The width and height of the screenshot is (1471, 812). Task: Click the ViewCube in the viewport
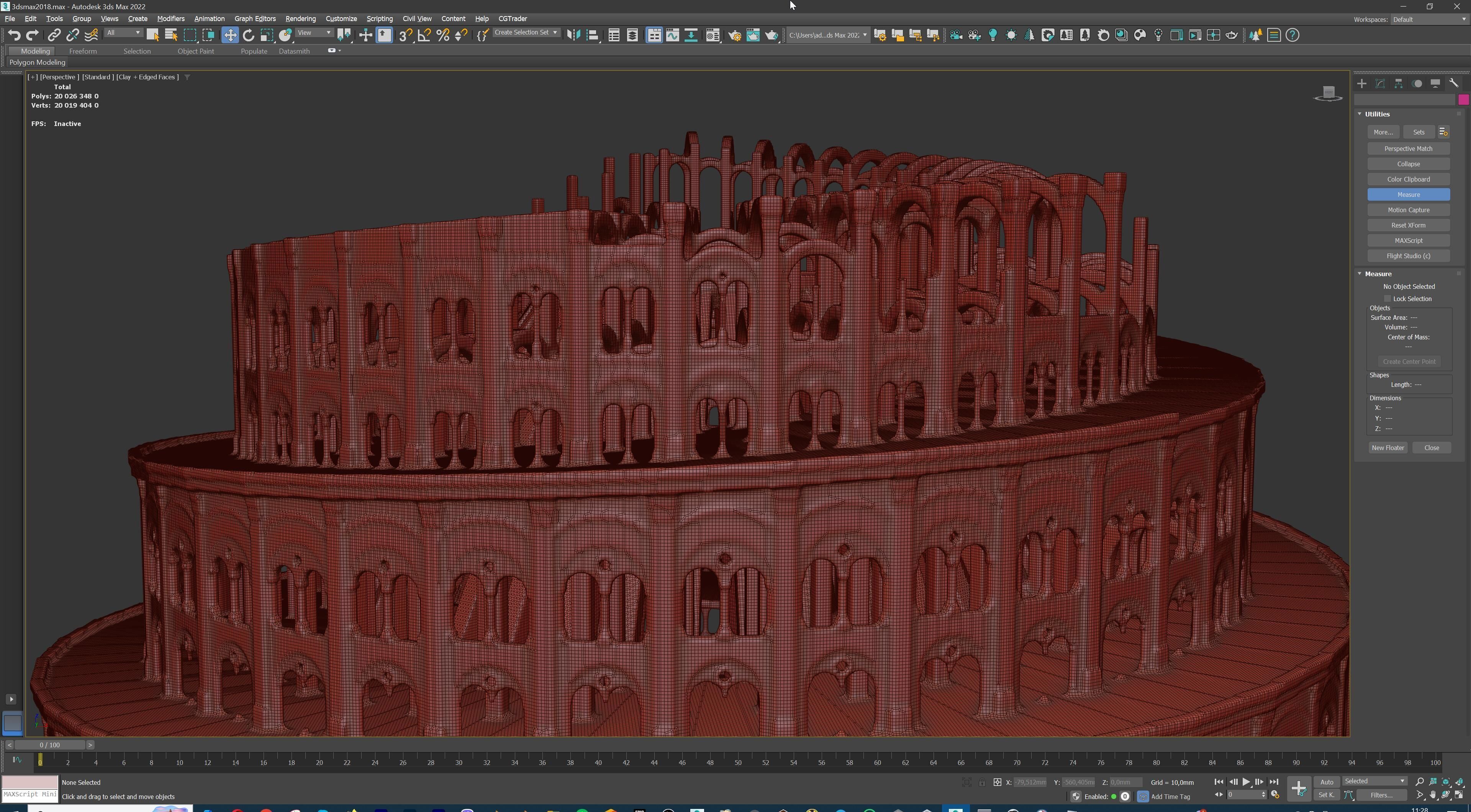[1328, 93]
